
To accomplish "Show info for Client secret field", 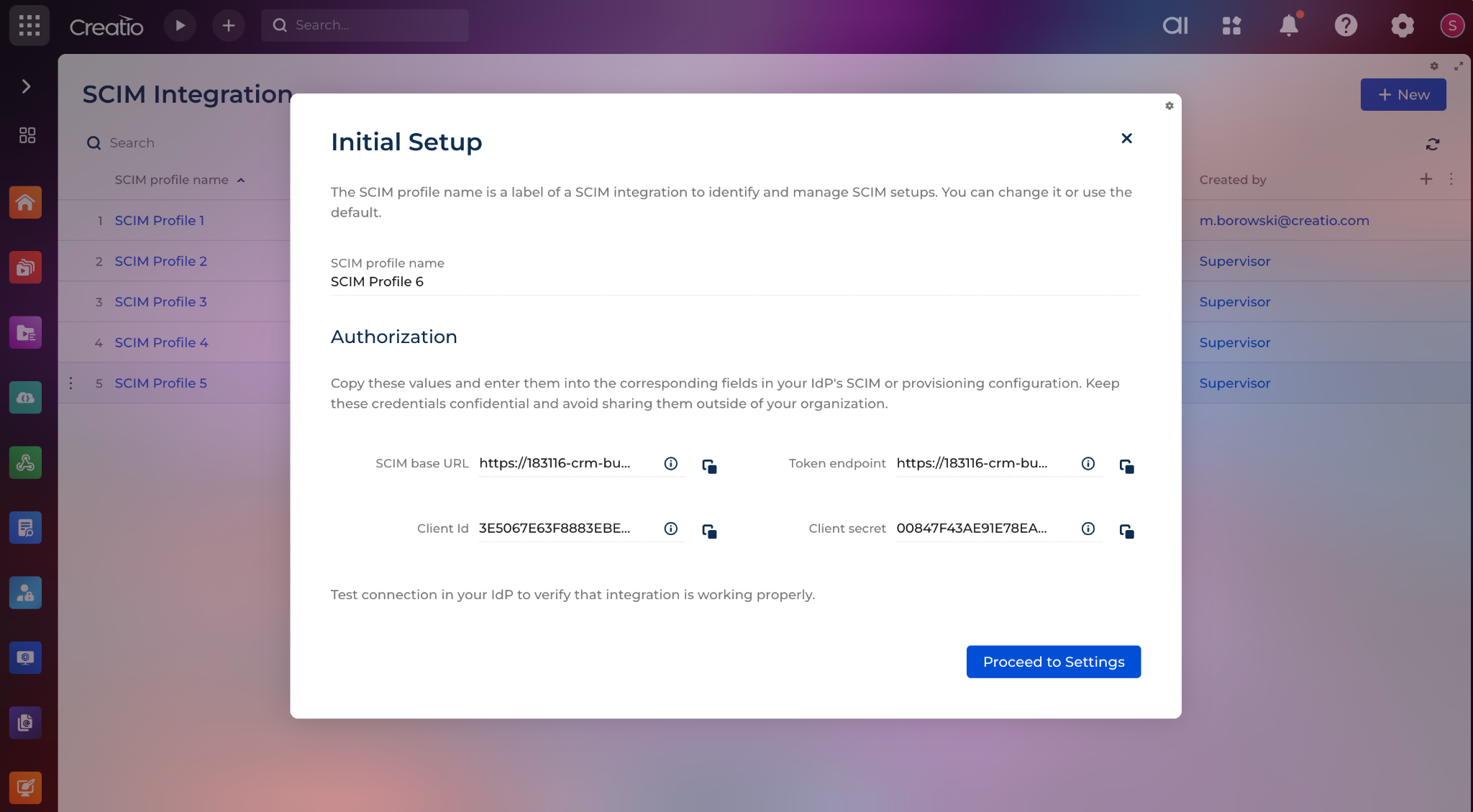I will pyautogui.click(x=1087, y=529).
